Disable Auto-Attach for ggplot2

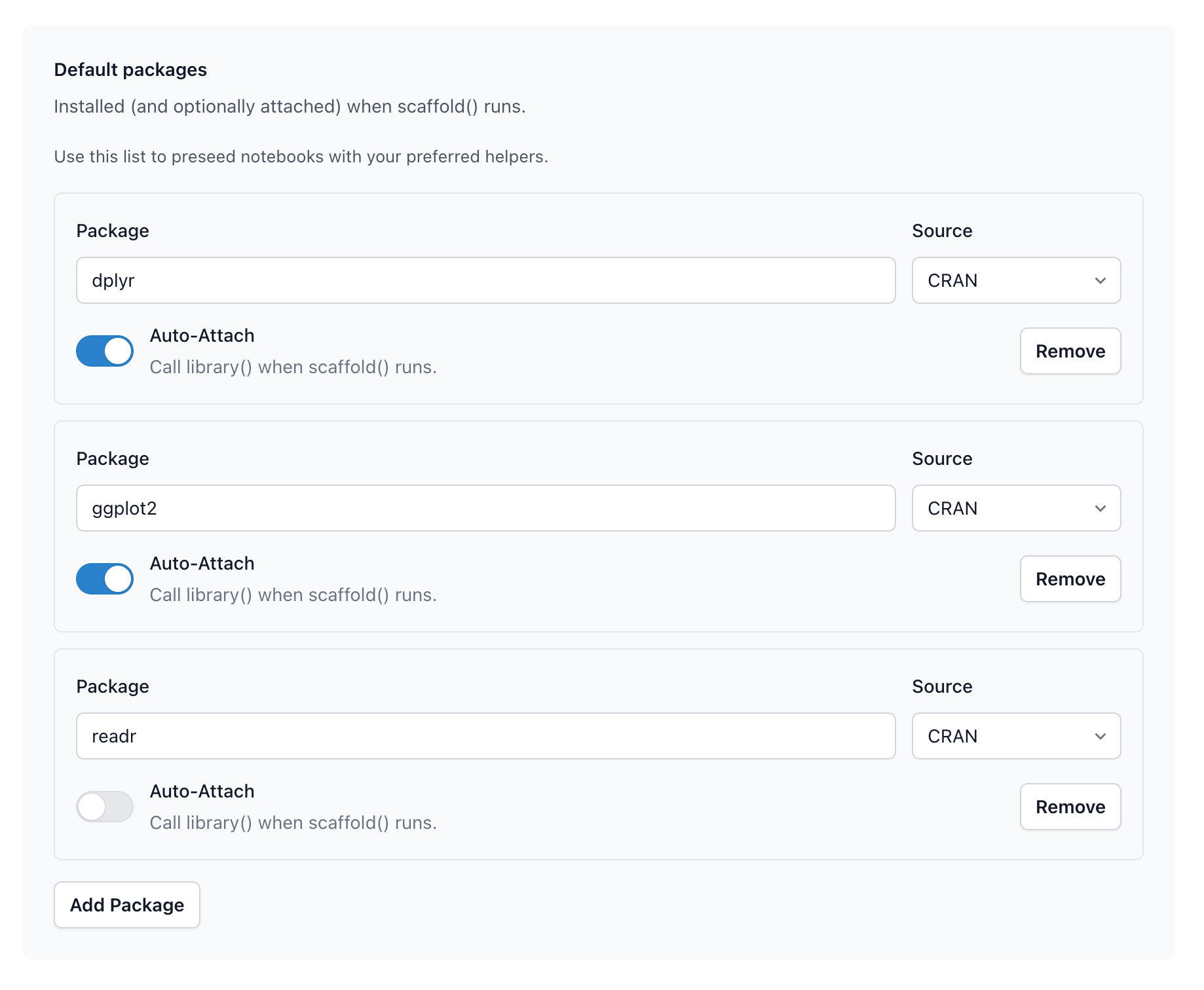pyautogui.click(x=105, y=578)
